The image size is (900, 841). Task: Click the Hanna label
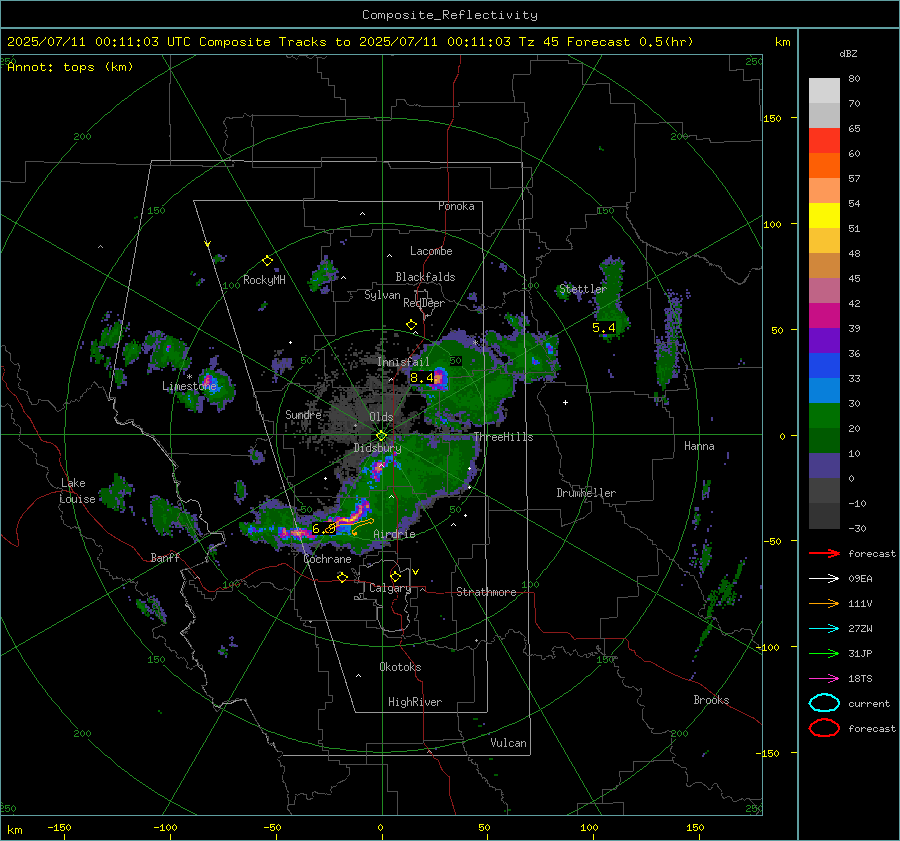coord(699,446)
